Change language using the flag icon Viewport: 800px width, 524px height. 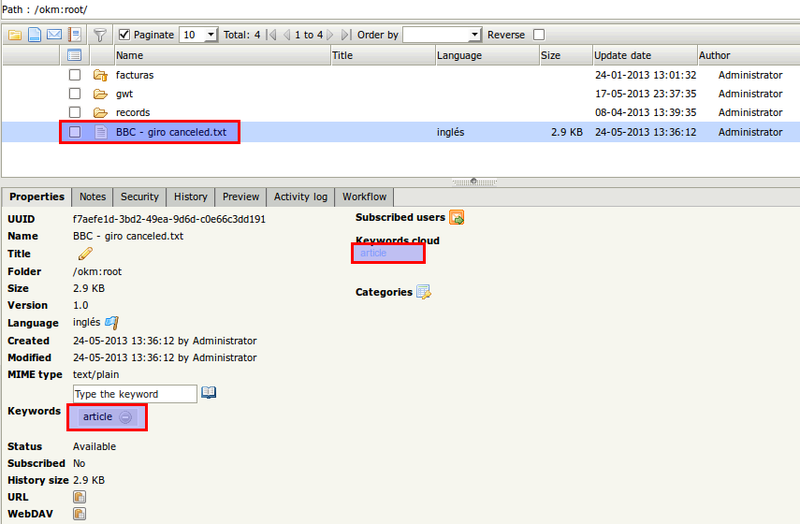[x=112, y=322]
